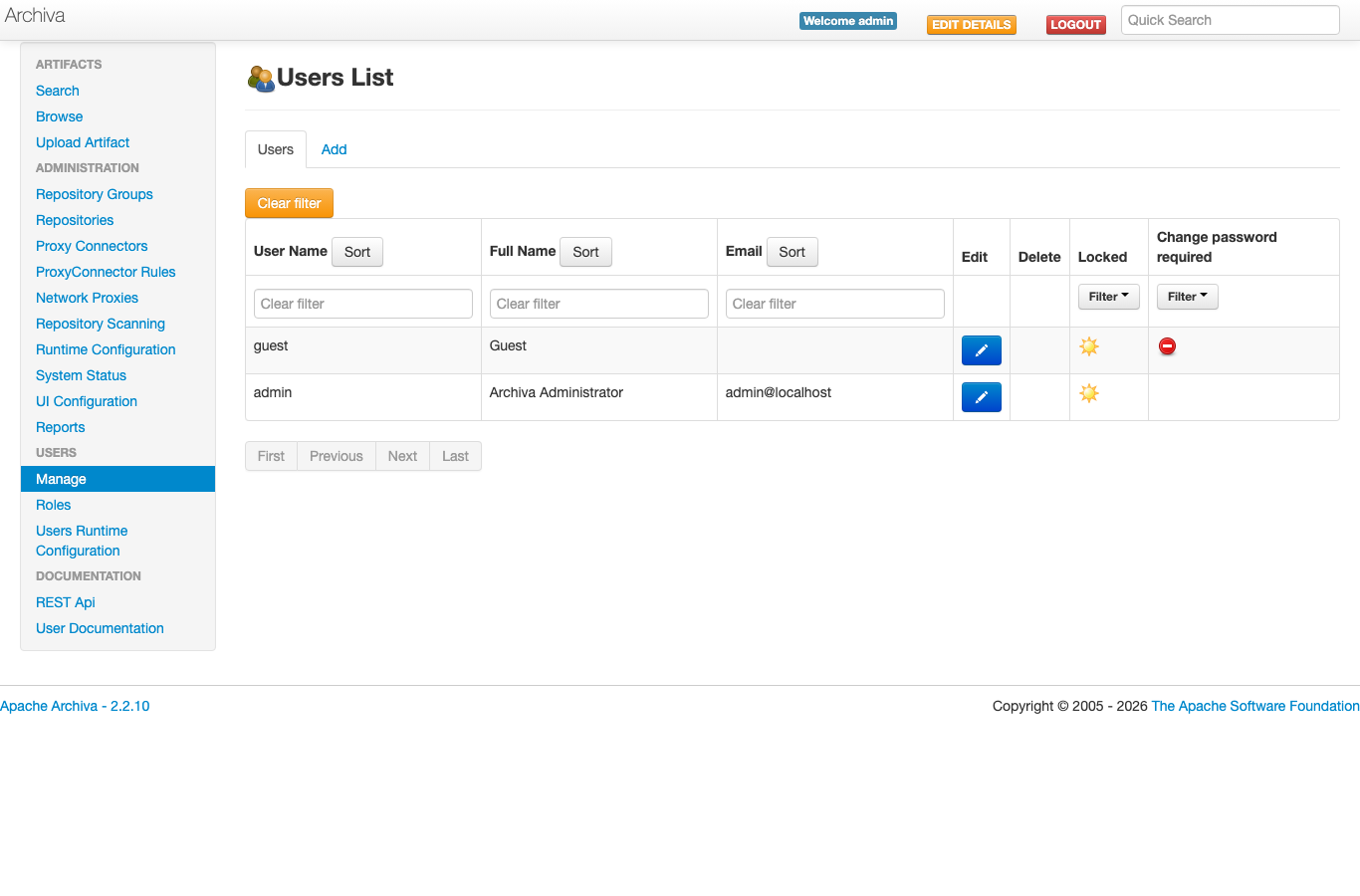Switch to the Users tab

(x=276, y=149)
